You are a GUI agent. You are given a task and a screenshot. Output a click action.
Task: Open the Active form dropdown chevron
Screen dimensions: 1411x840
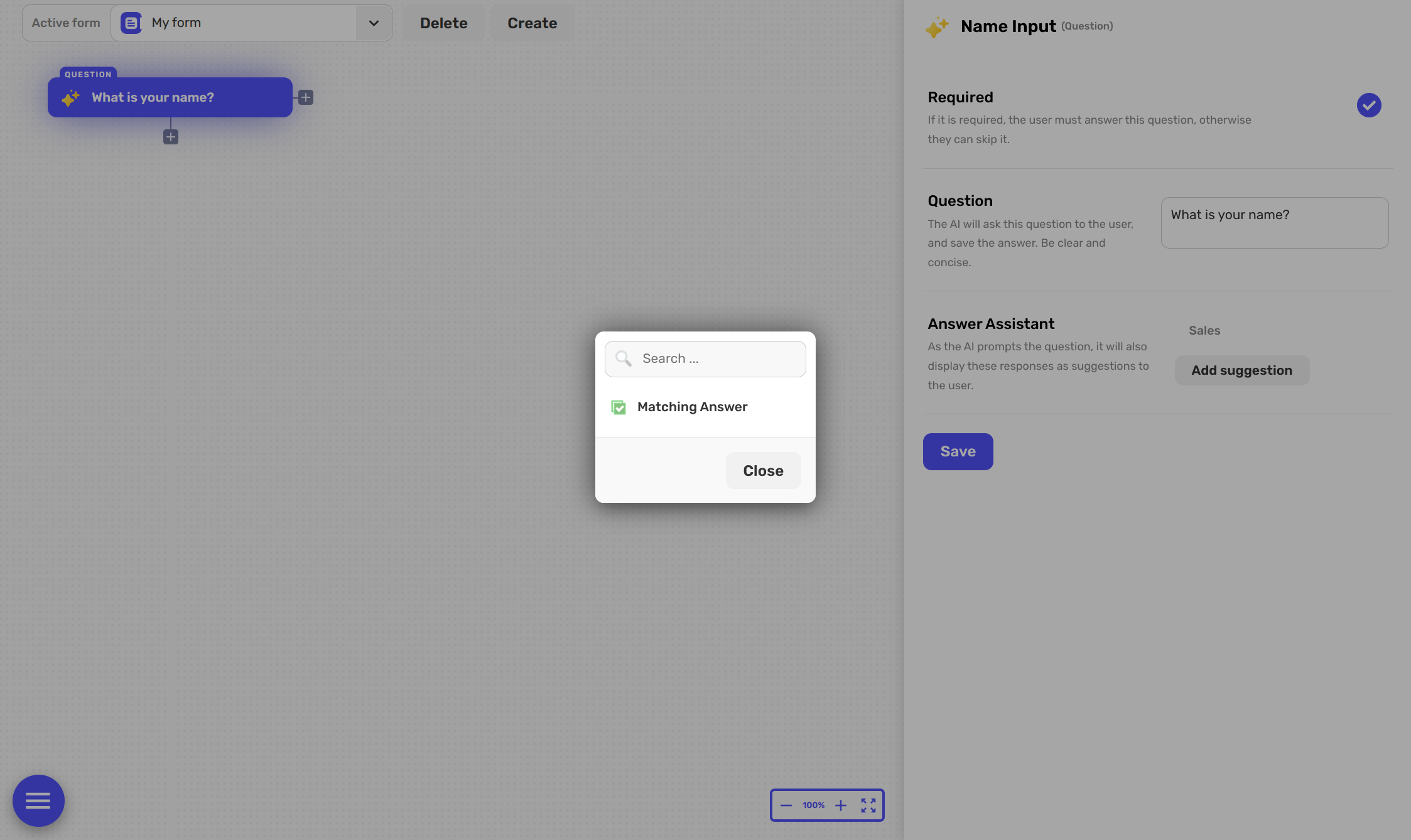374,23
